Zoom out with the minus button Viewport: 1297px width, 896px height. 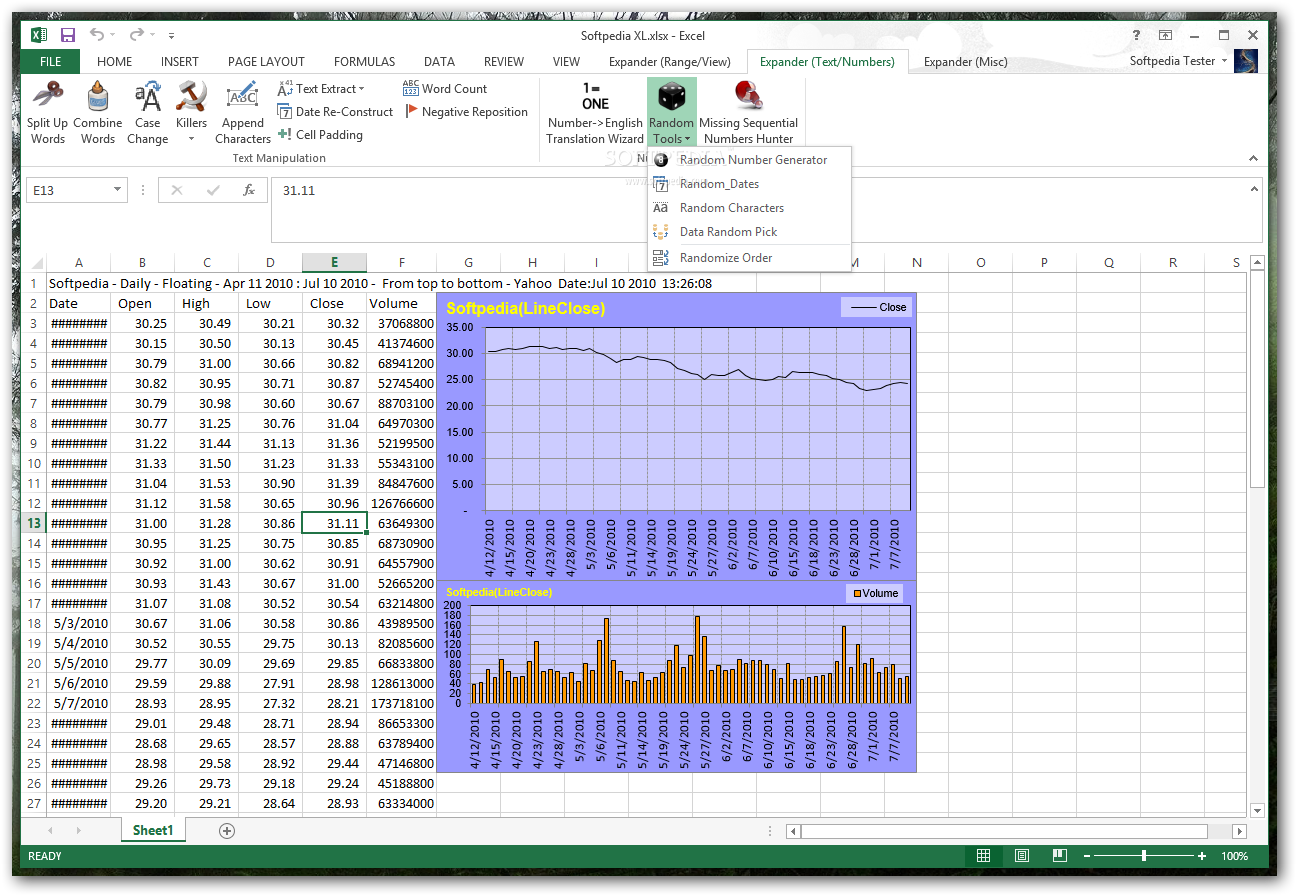tap(1088, 856)
